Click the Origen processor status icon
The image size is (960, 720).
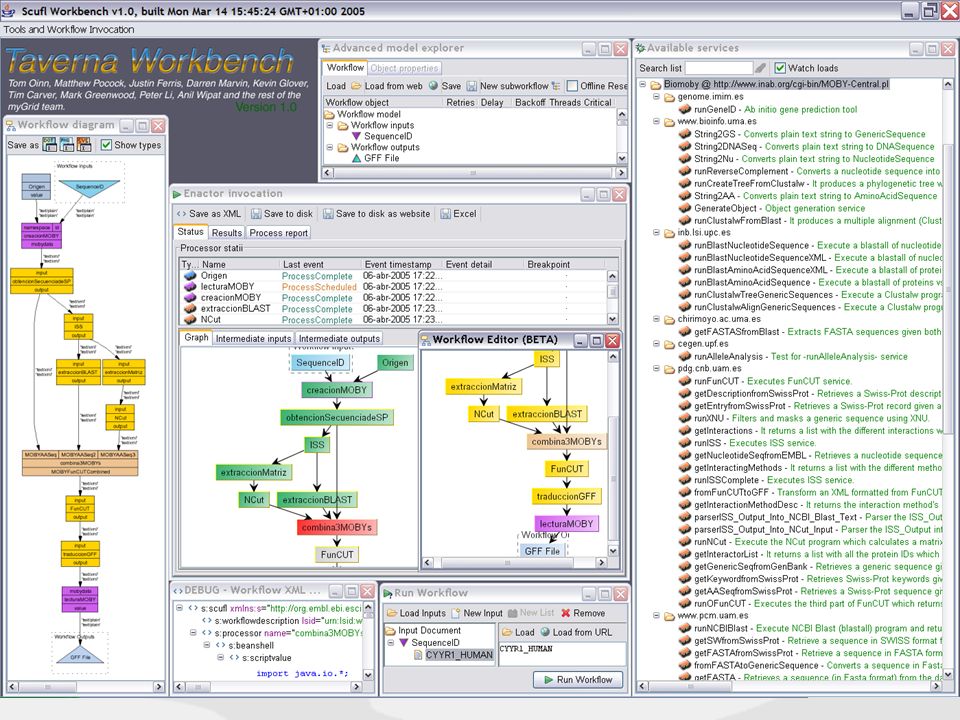pyautogui.click(x=190, y=276)
